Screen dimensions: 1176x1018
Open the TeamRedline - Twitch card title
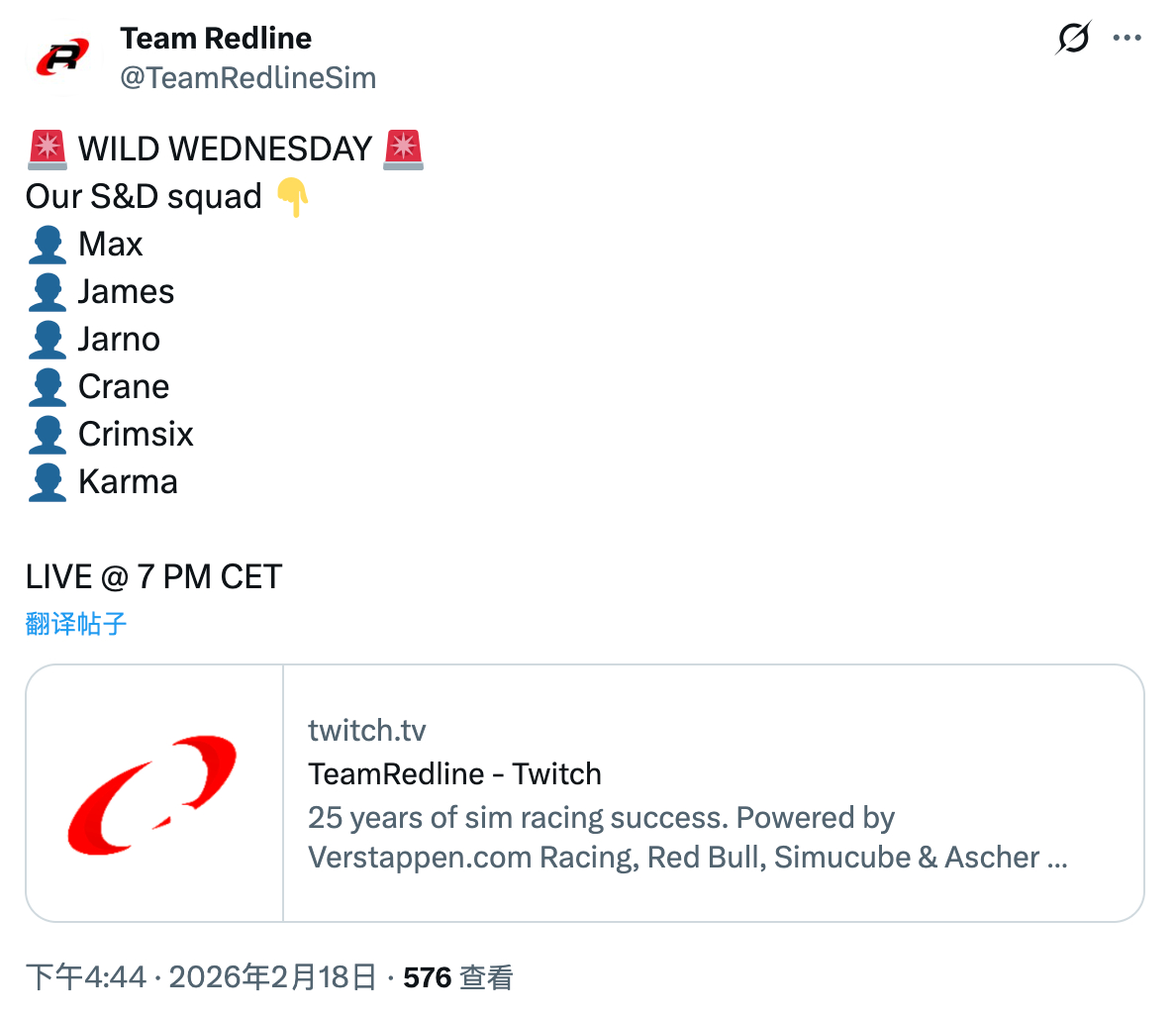454,773
